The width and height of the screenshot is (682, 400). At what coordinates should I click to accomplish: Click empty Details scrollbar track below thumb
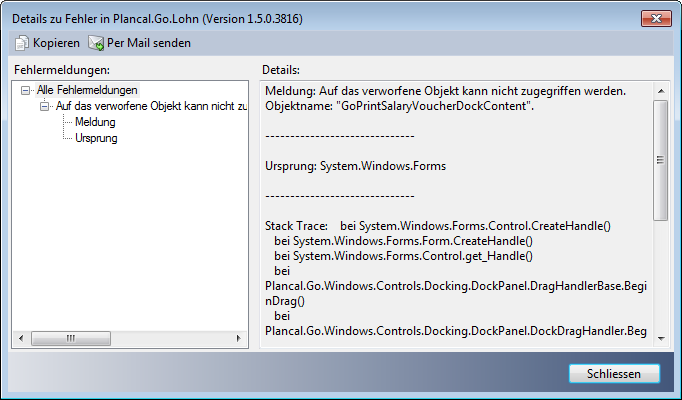pos(660,280)
